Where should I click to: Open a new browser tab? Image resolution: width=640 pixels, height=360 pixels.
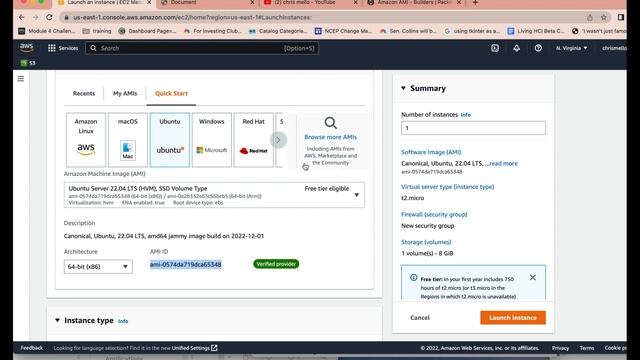click(475, 3)
